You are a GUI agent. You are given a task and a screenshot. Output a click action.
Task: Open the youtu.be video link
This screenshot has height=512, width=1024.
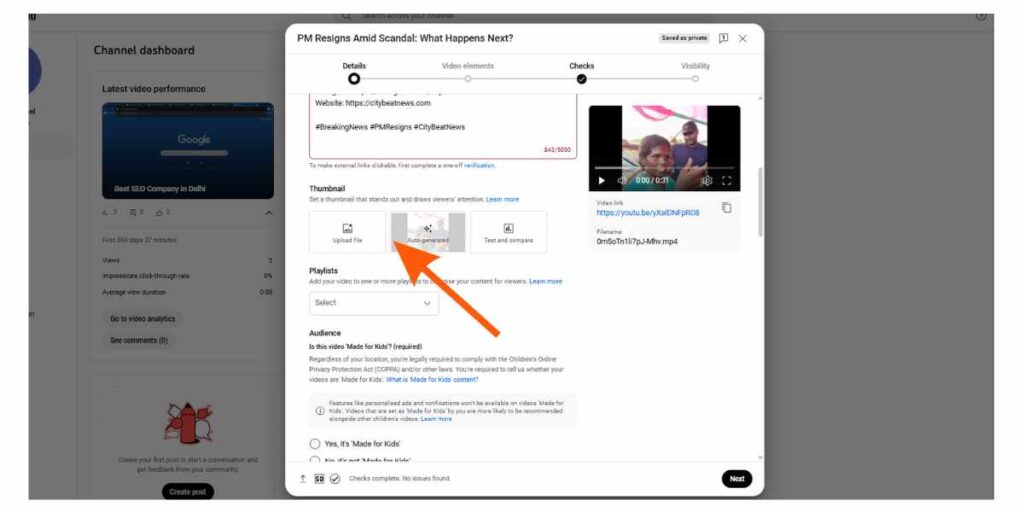click(647, 213)
